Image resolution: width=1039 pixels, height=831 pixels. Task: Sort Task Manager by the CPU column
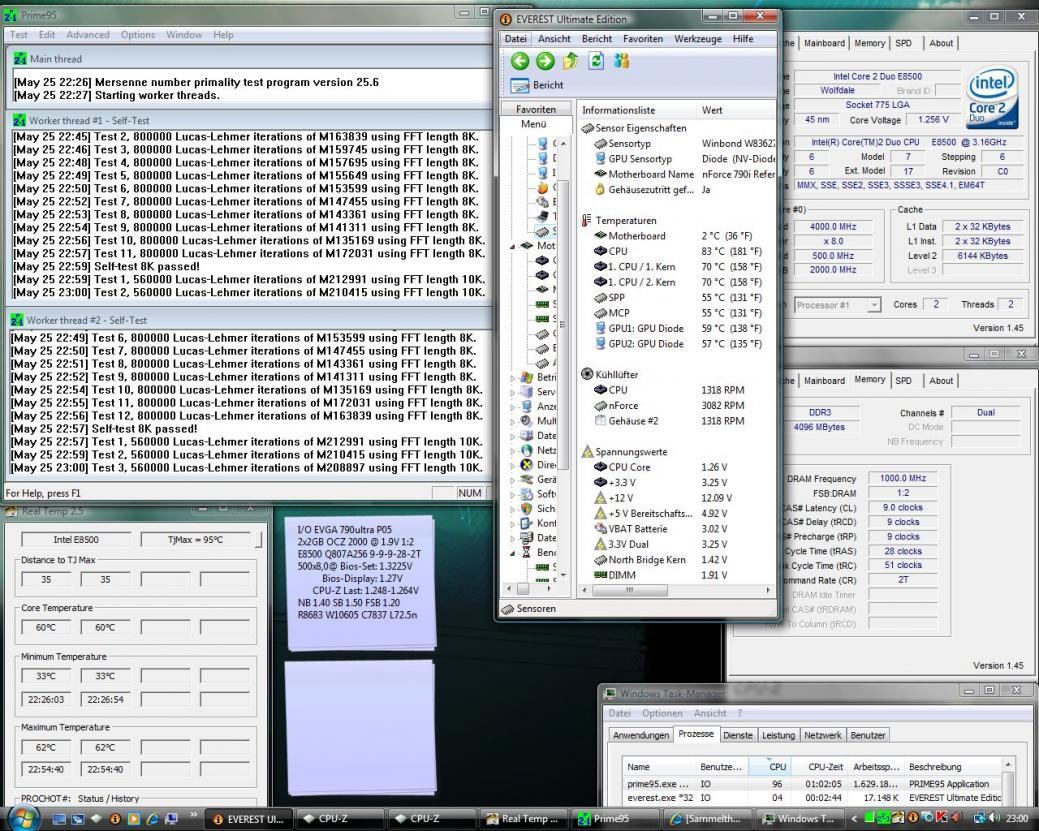pos(777,767)
